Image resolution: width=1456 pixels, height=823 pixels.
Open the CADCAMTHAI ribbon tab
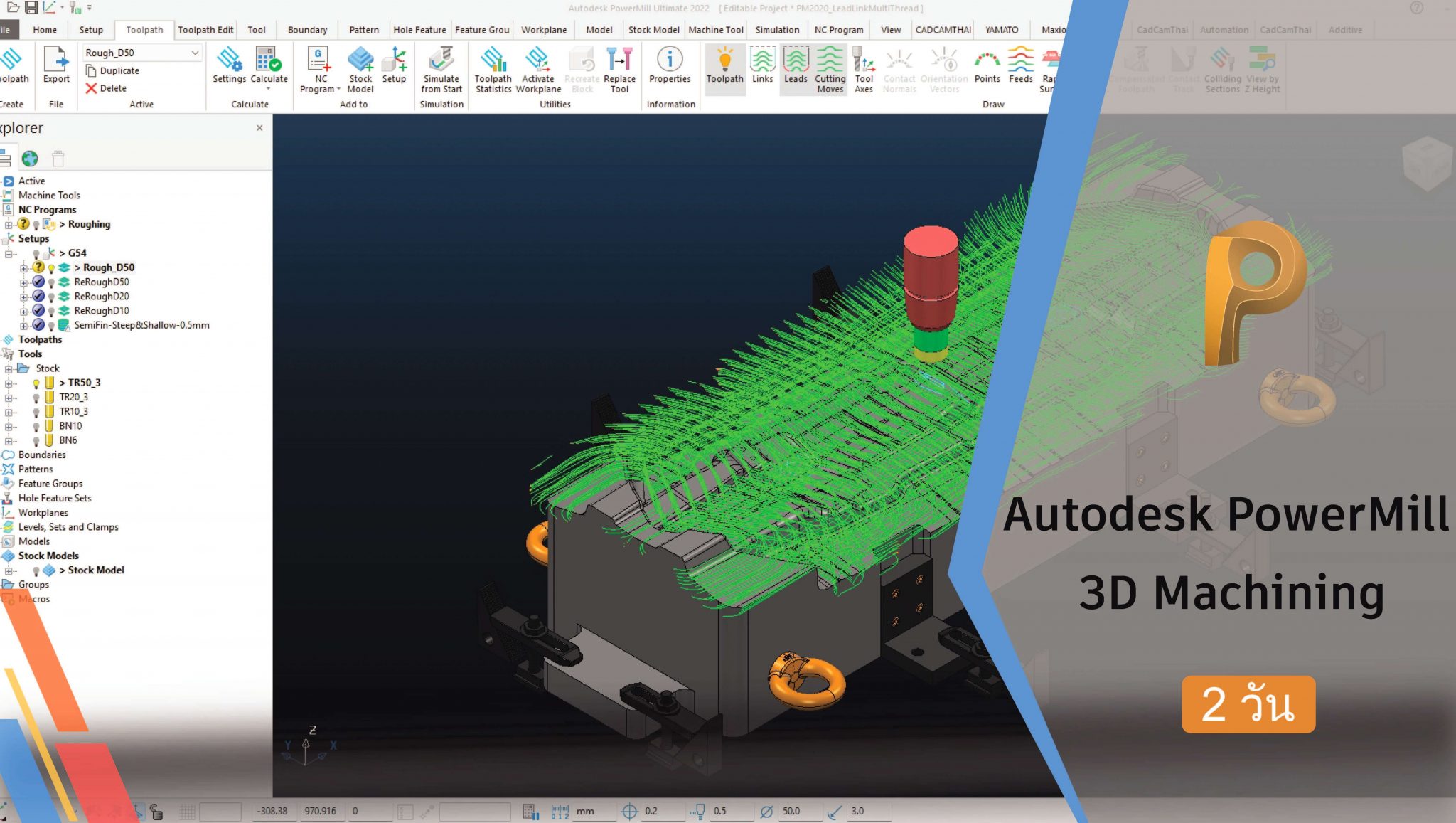(x=942, y=30)
